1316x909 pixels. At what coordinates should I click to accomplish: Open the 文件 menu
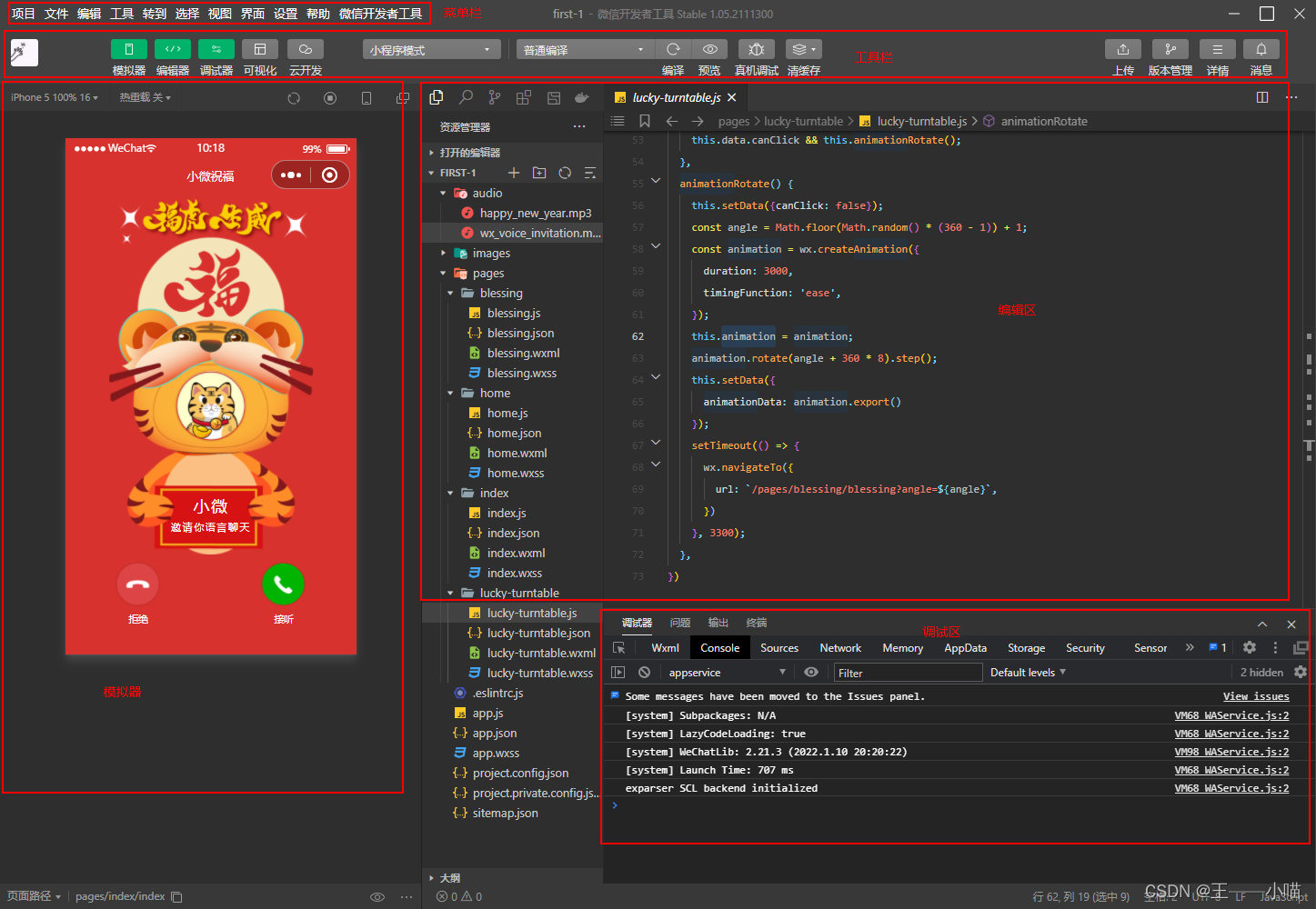pyautogui.click(x=56, y=14)
